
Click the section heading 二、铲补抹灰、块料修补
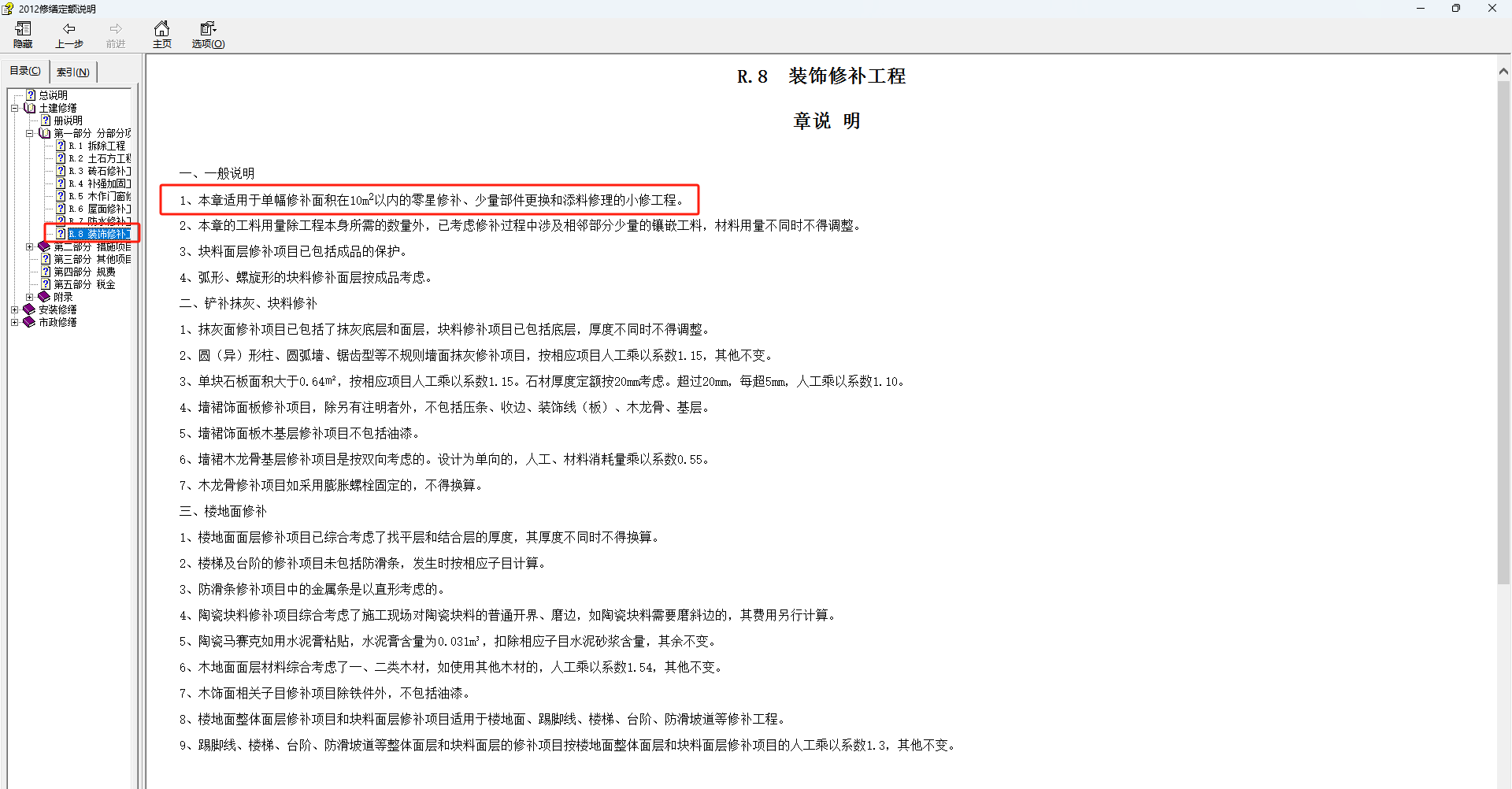point(248,303)
